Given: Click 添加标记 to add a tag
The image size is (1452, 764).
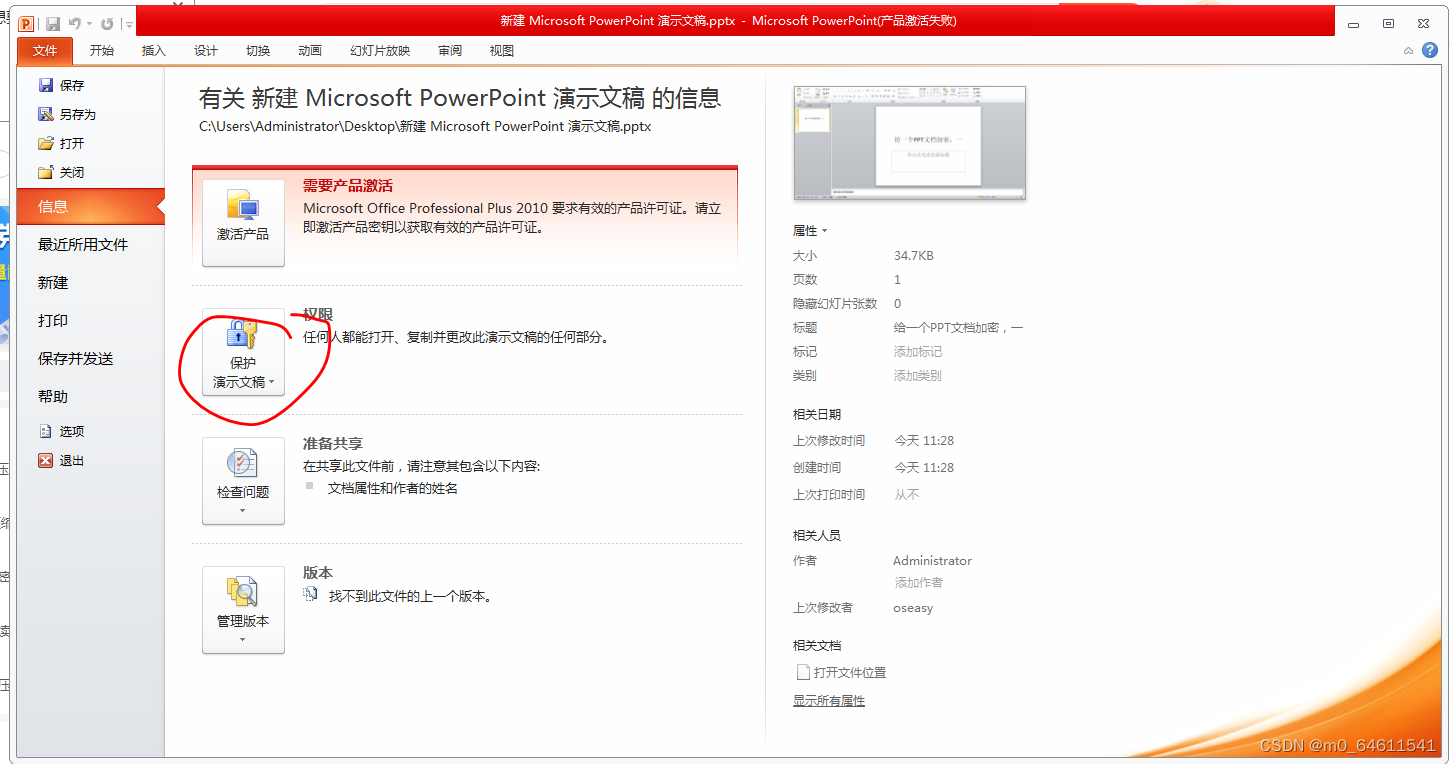Looking at the screenshot, I should point(918,352).
